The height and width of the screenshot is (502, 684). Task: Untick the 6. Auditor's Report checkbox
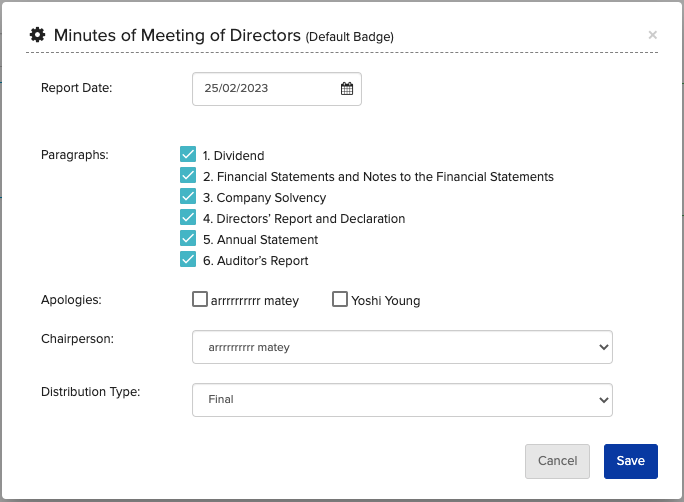point(188,259)
